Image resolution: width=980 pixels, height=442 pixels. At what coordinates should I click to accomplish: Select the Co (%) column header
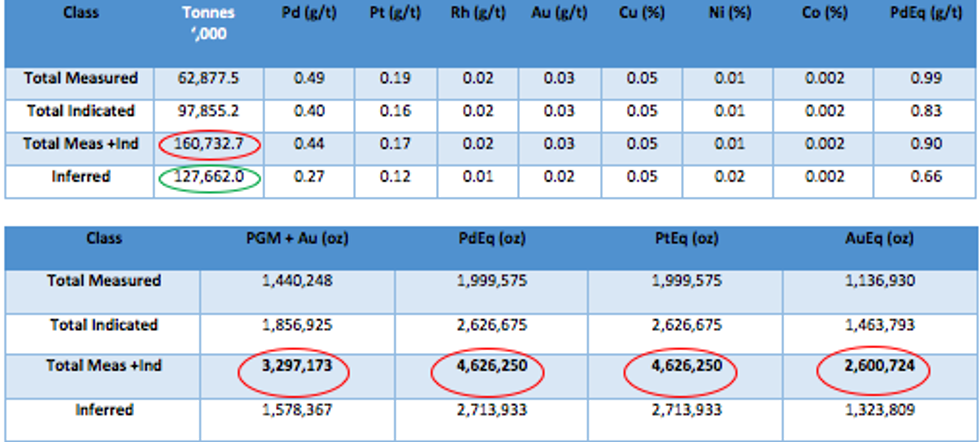[x=826, y=15]
